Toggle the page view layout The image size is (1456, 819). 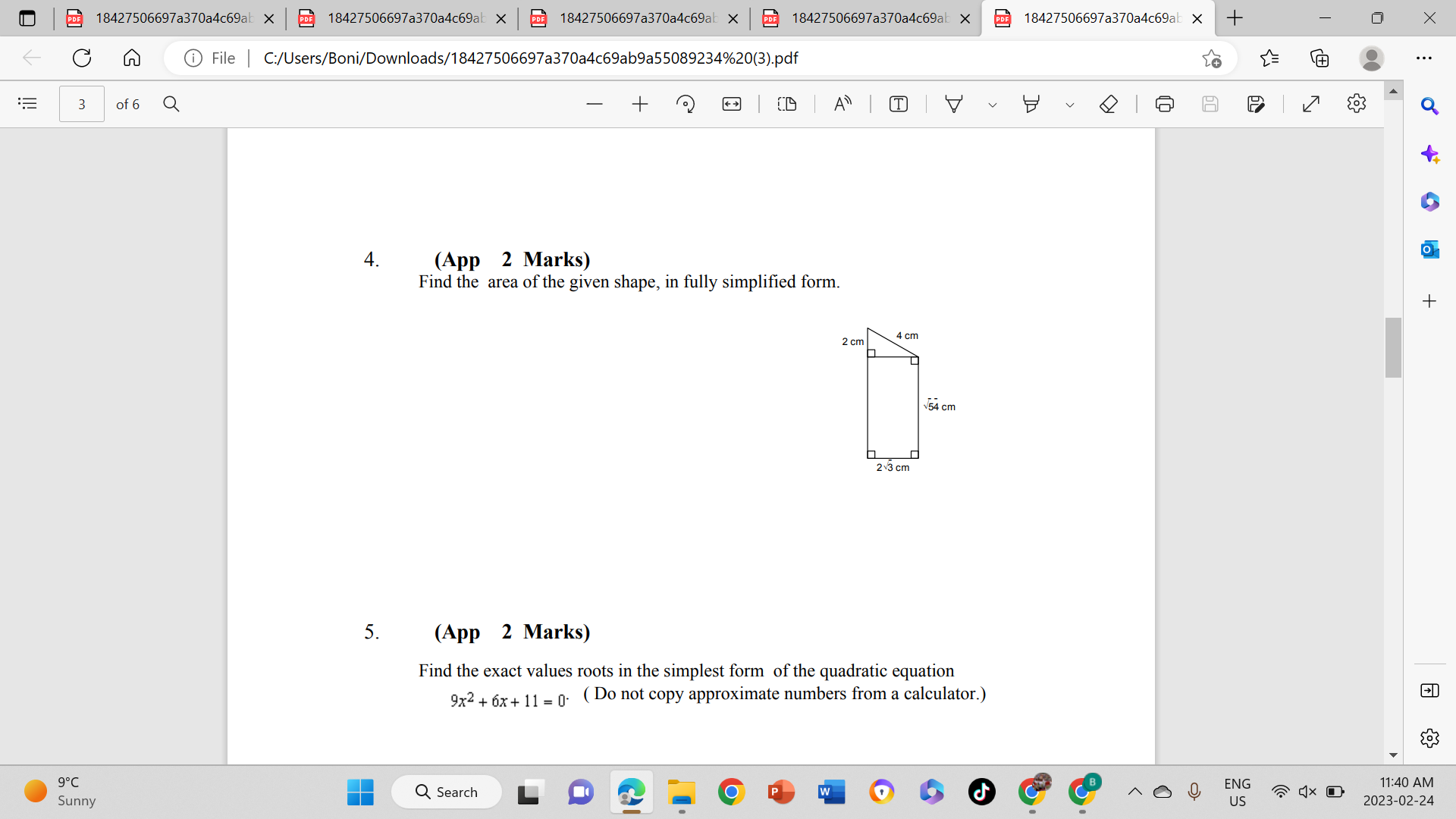click(x=786, y=104)
